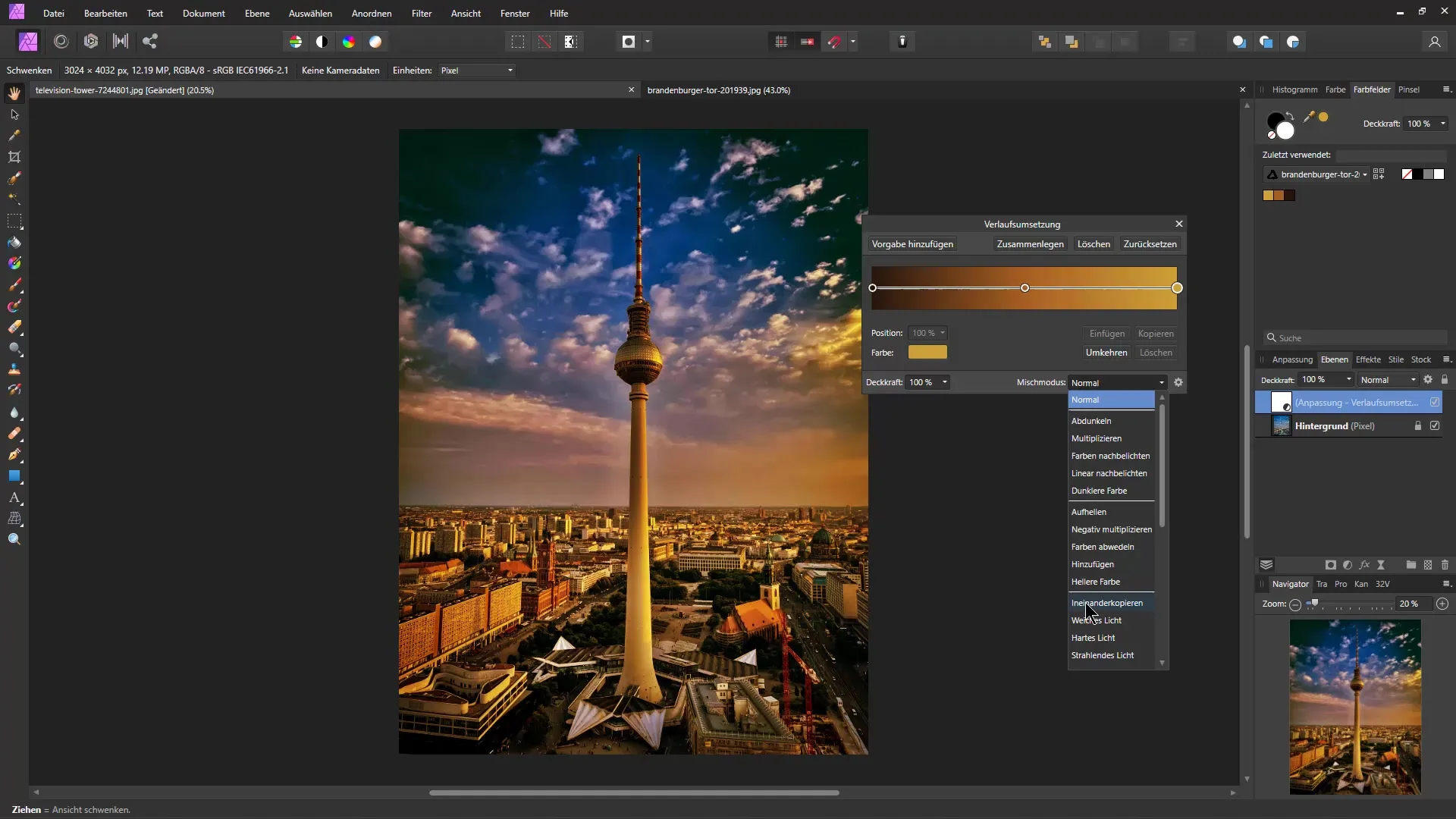The width and height of the screenshot is (1456, 819).
Task: Open the Navigator zoom percentage dropdown
Action: pyautogui.click(x=1414, y=604)
